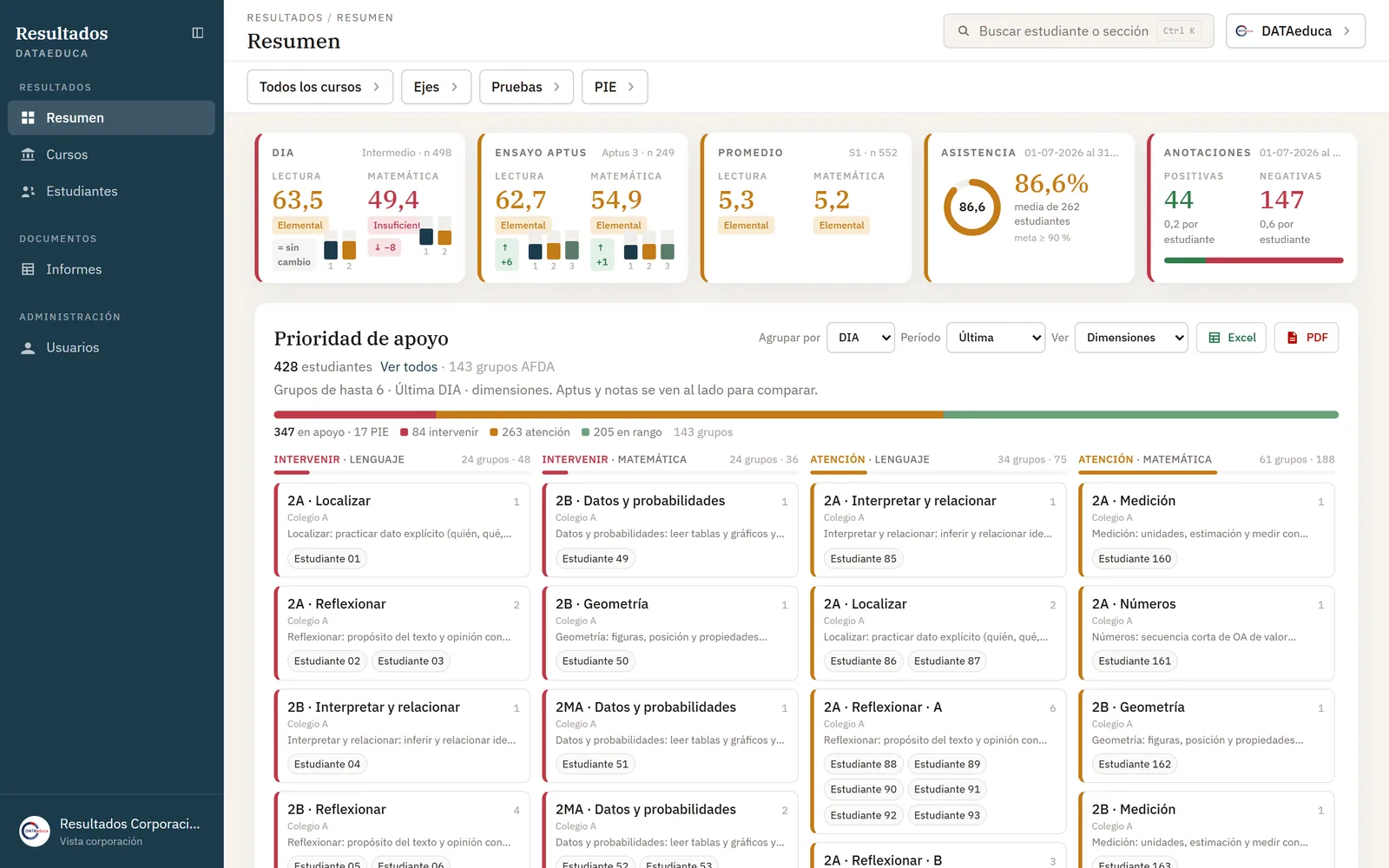Click the DIA Matemática score 49,4

pos(393,201)
